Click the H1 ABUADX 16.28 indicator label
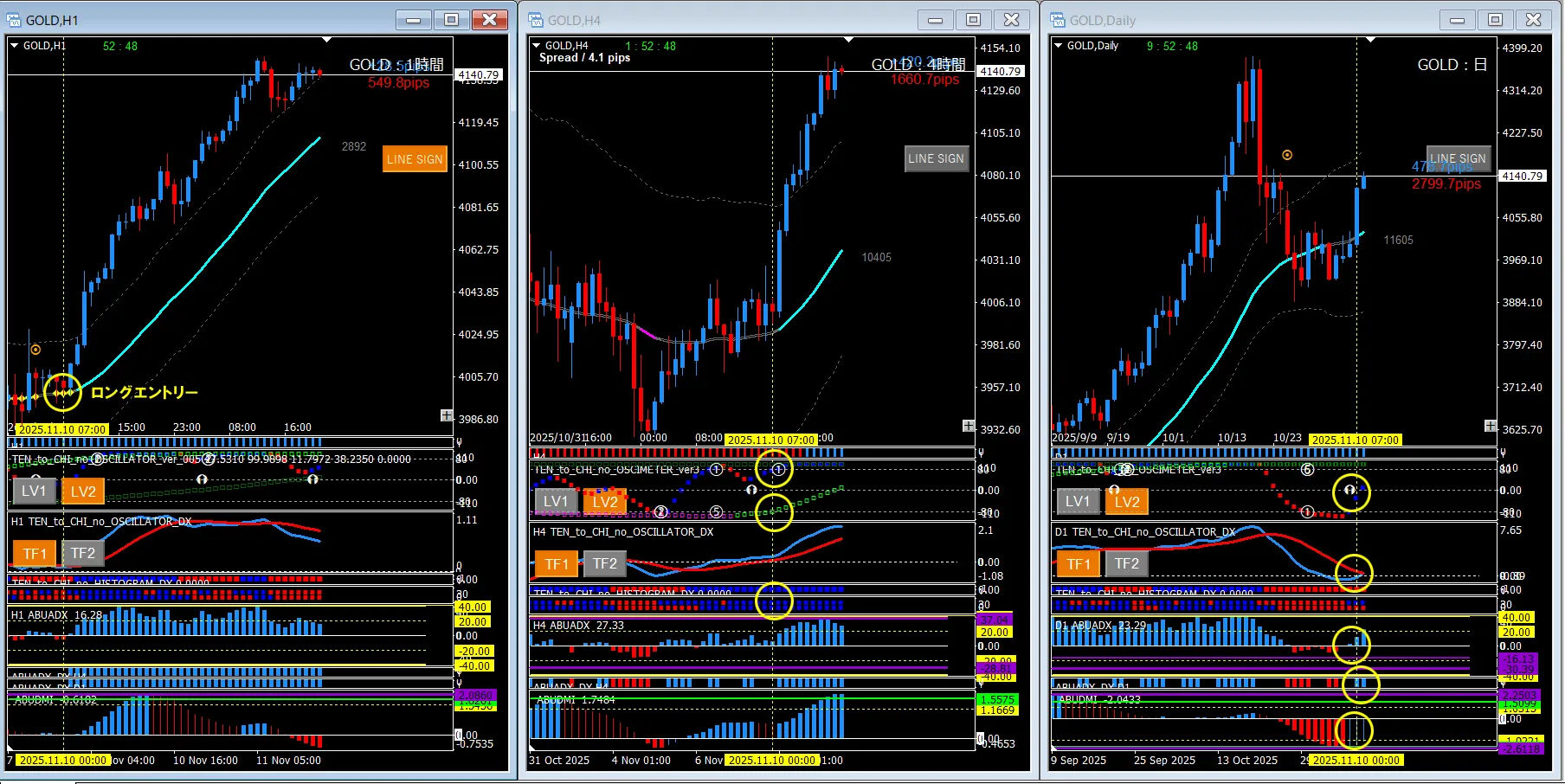1565x784 pixels. pos(57,615)
